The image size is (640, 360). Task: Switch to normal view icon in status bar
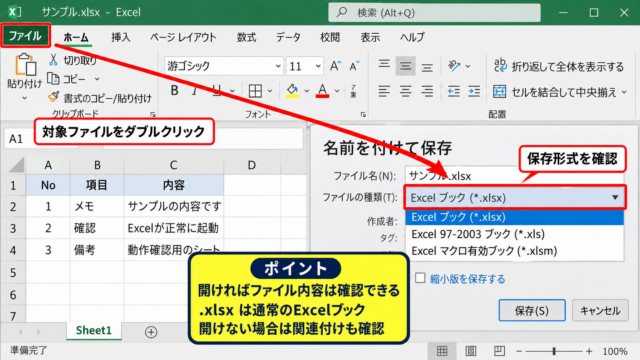(x=442, y=351)
